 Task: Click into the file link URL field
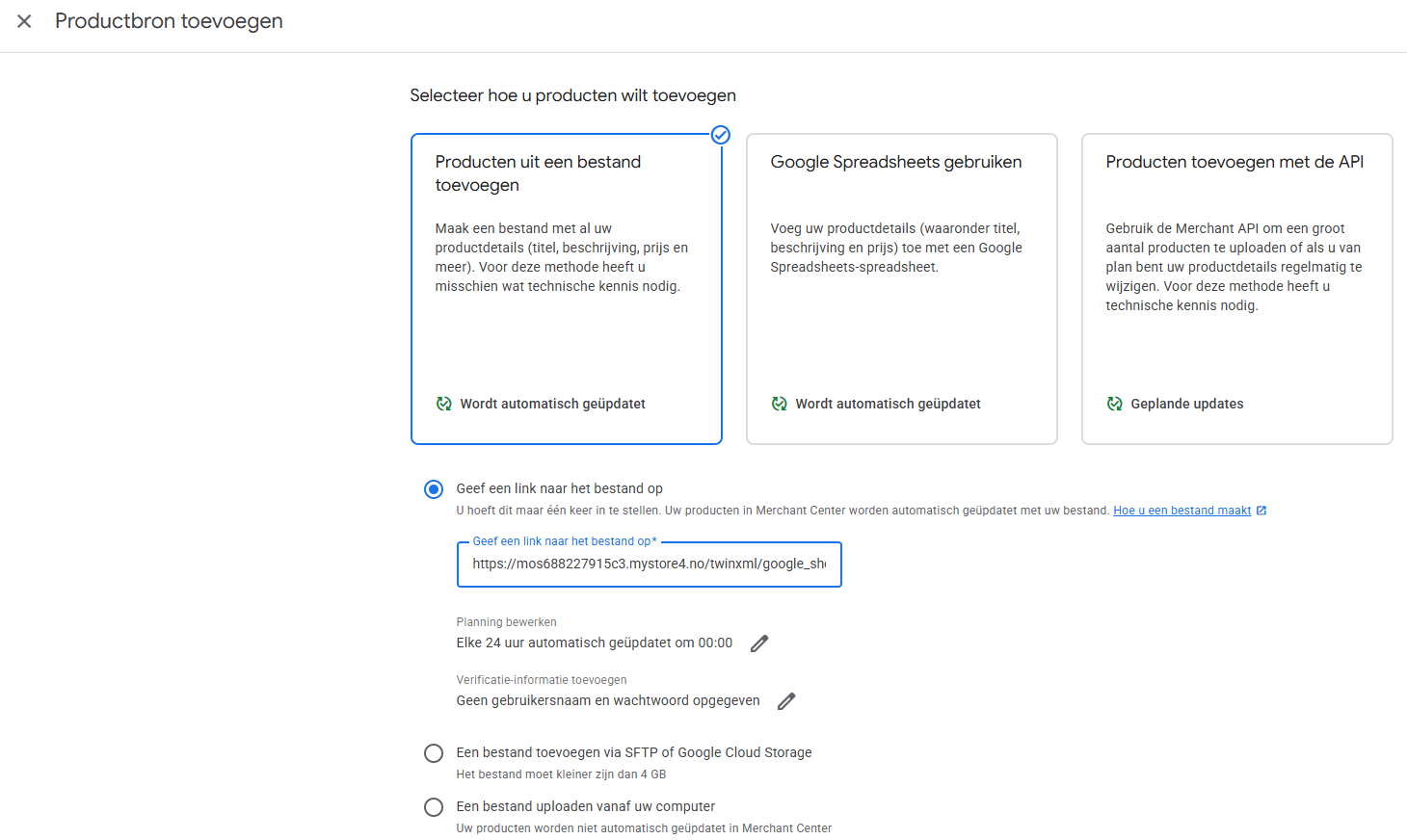pyautogui.click(x=649, y=564)
